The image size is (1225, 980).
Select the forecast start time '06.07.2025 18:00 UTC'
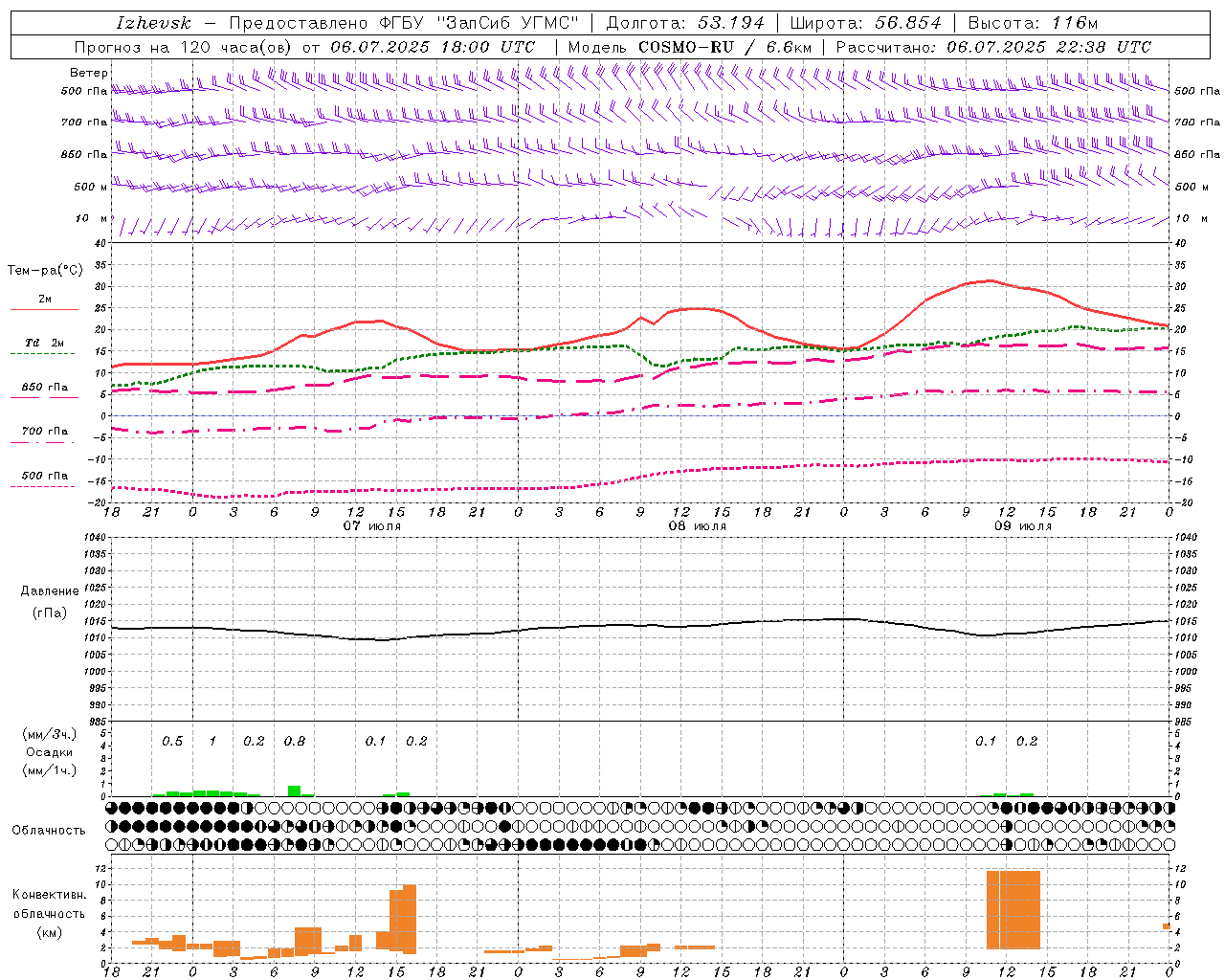coord(433,47)
